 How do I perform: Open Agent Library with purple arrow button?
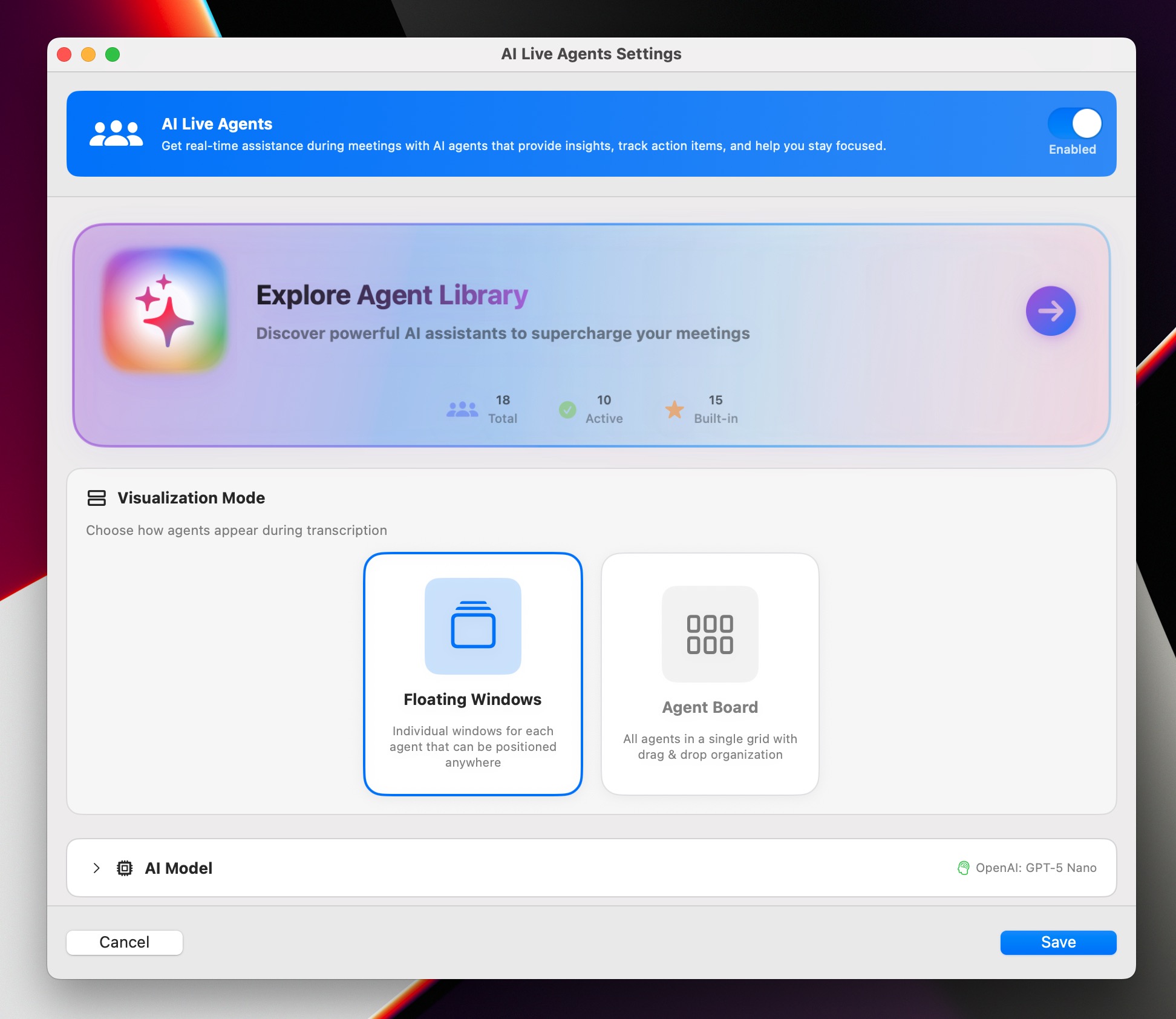coord(1050,311)
